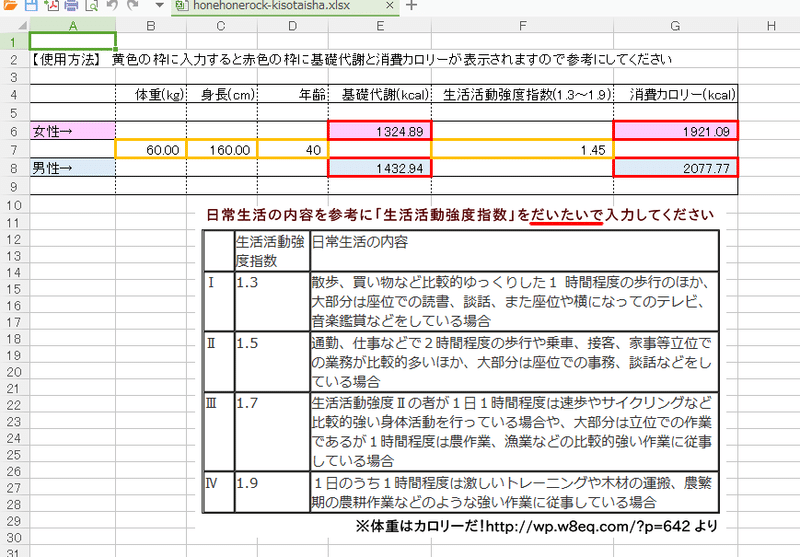
Task: Expand the quick access toolbar dropdown arrow
Action: (x=159, y=6)
